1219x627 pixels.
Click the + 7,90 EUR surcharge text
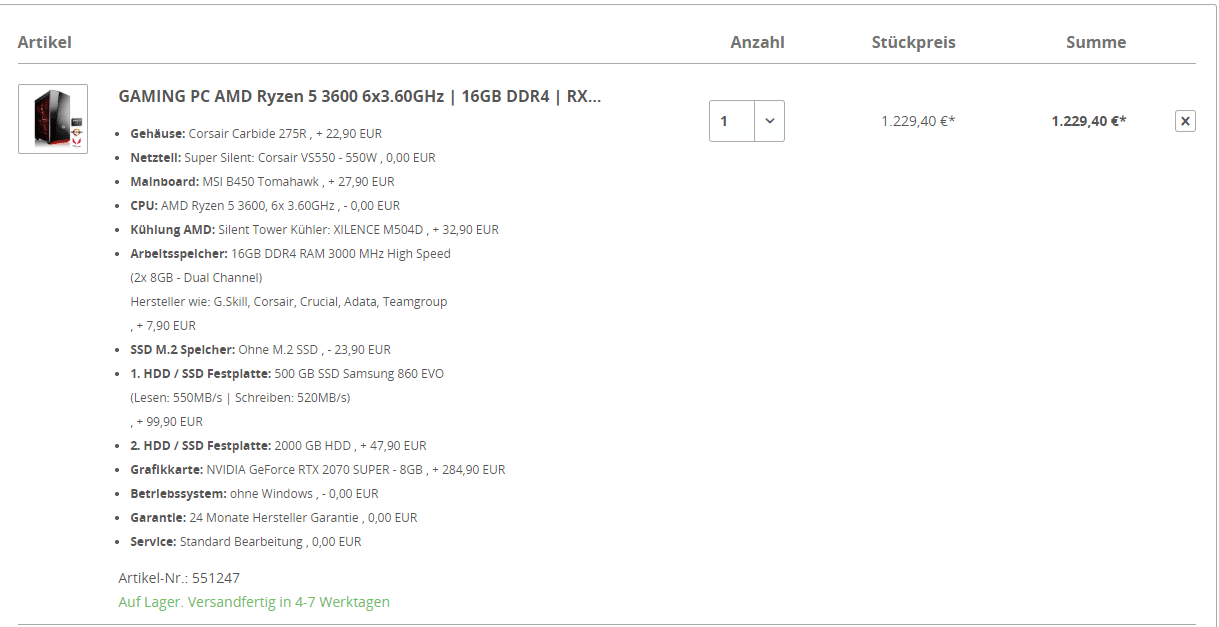(x=163, y=326)
